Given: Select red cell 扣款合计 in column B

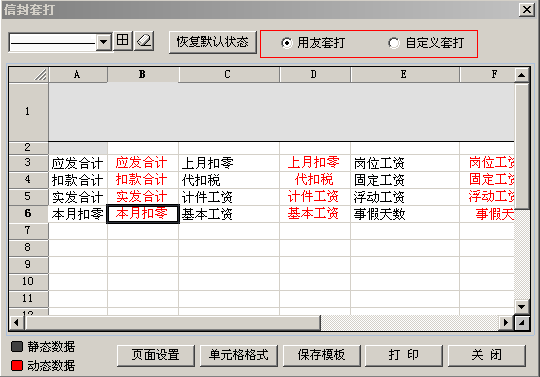Looking at the screenshot, I should pyautogui.click(x=143, y=180).
